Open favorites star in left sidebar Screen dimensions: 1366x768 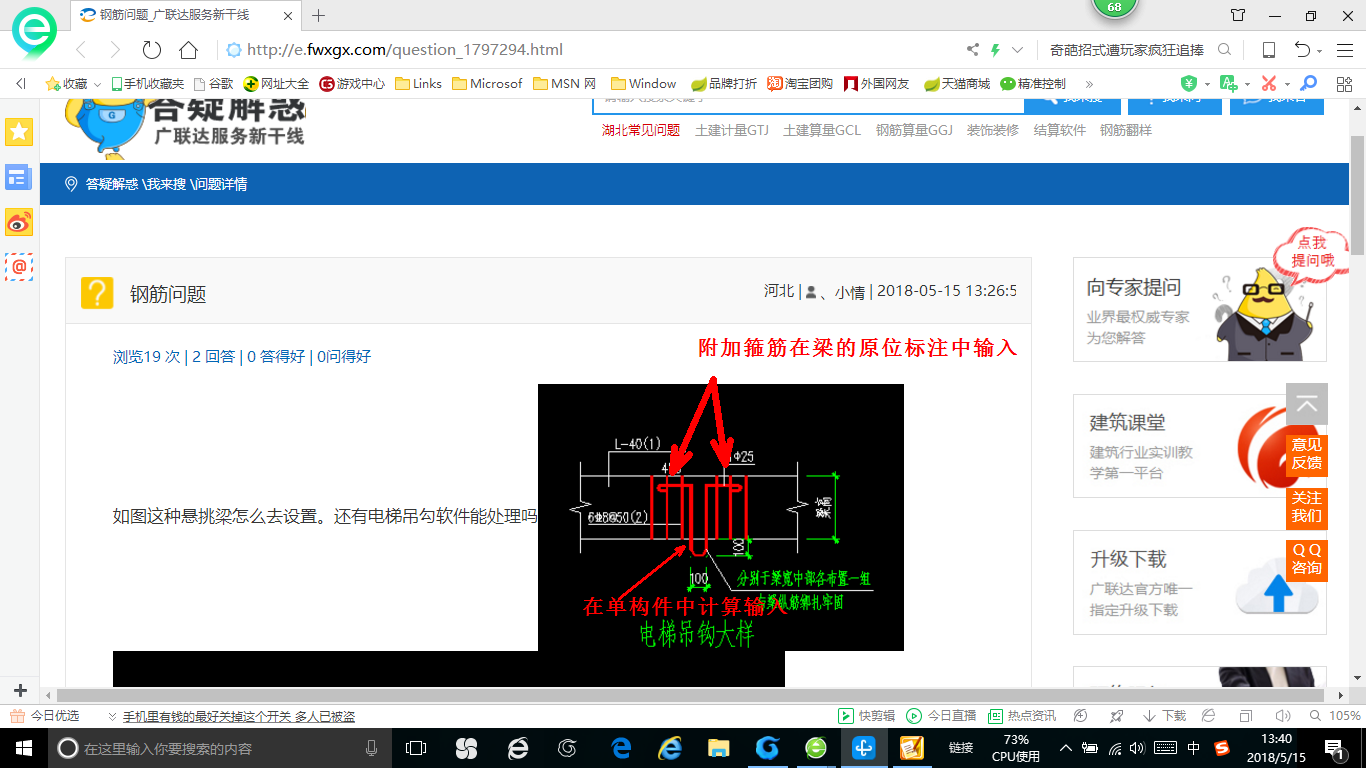point(19,131)
